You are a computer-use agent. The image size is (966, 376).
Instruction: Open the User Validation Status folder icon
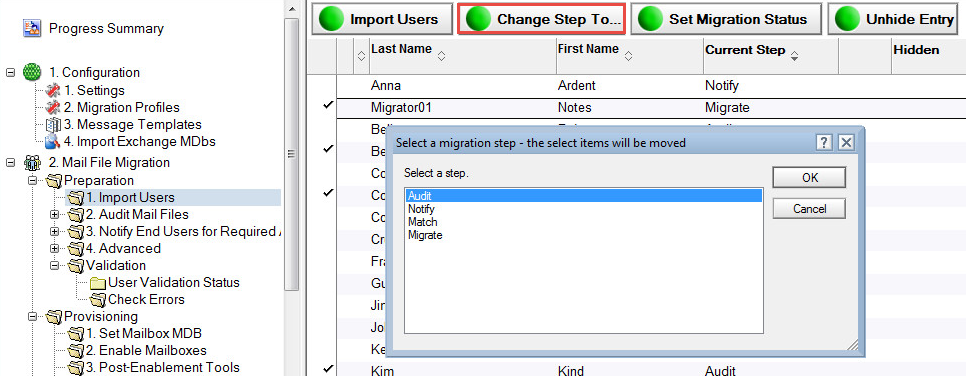coord(98,283)
